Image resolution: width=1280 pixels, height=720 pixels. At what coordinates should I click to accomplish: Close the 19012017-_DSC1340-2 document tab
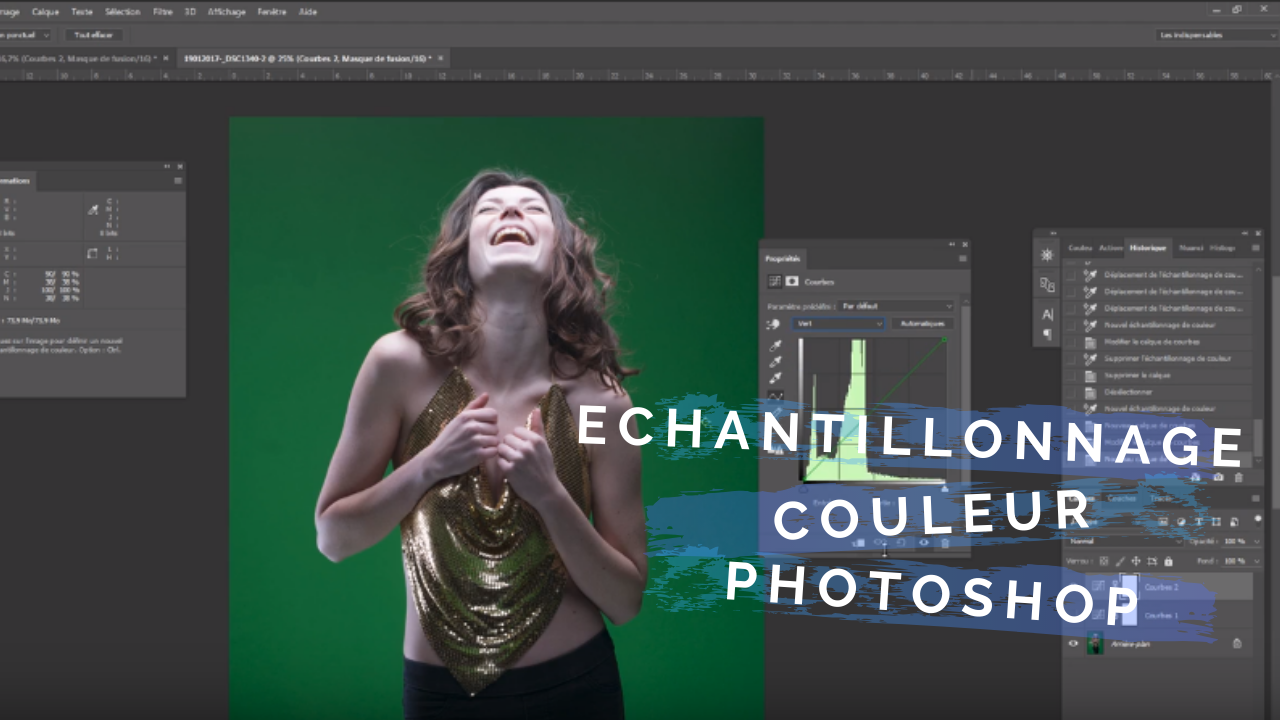click(440, 58)
